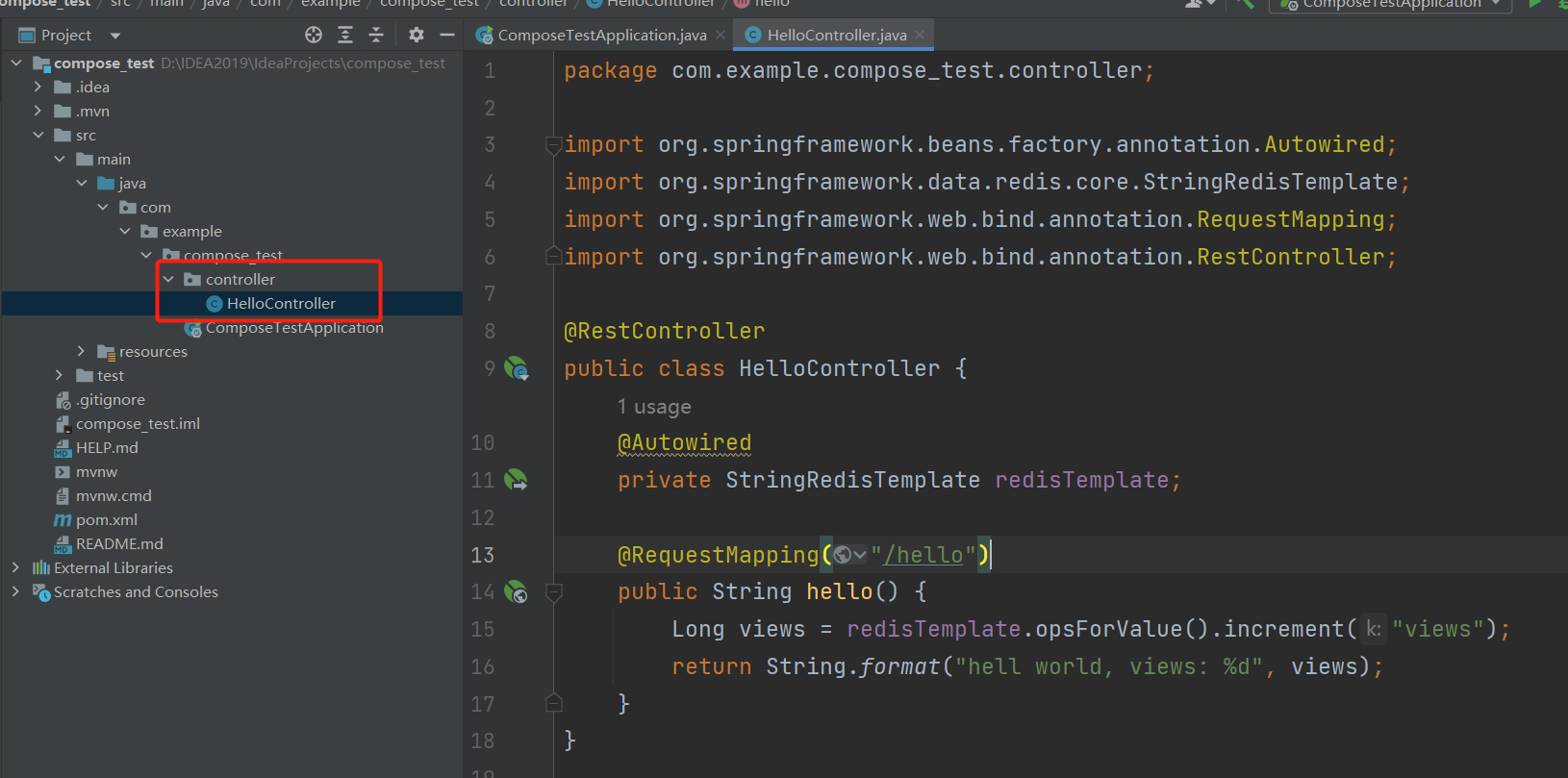The height and width of the screenshot is (778, 1568).
Task: Collapse the controller package node
Action: (168, 280)
